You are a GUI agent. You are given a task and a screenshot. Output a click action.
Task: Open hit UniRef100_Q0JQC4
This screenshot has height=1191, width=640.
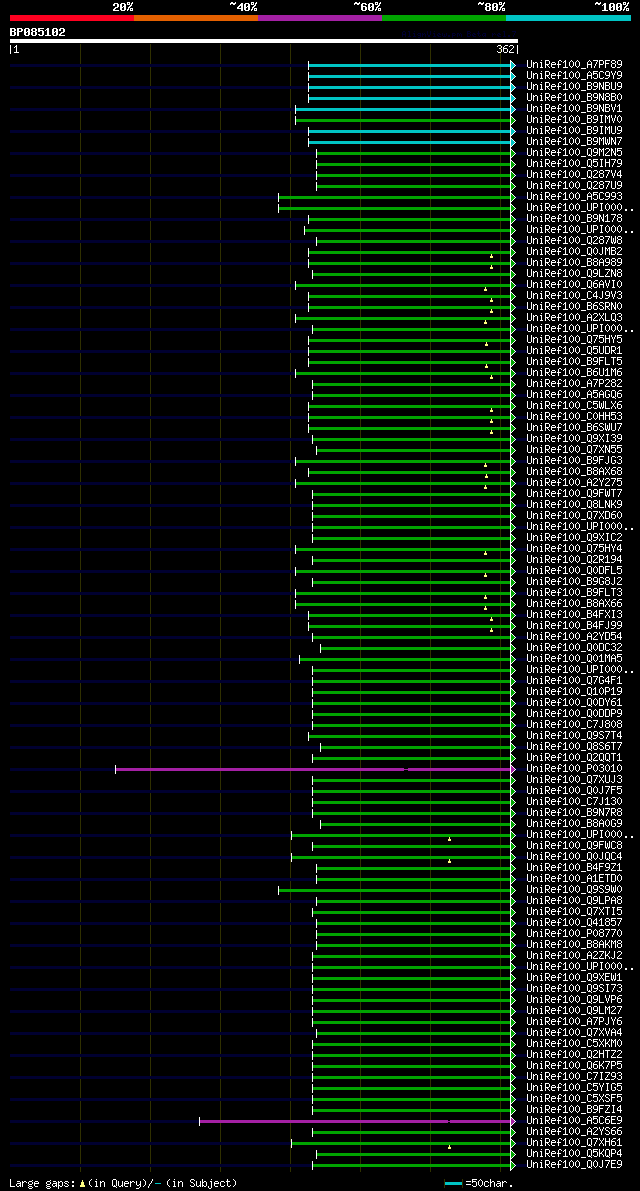point(574,857)
